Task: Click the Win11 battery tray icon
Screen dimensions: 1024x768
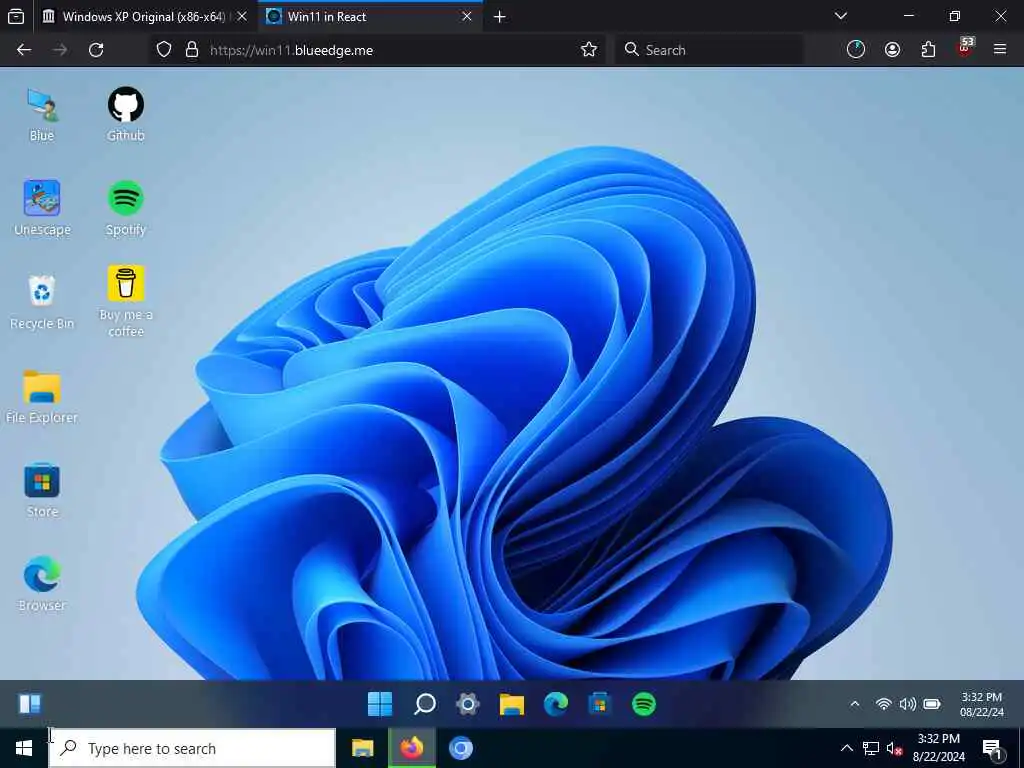Action: [x=932, y=704]
